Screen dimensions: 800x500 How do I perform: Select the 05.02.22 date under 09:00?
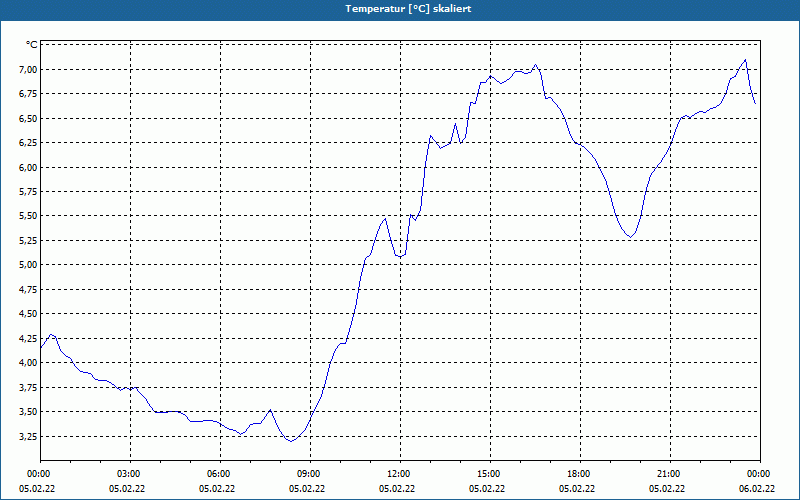[307, 489]
